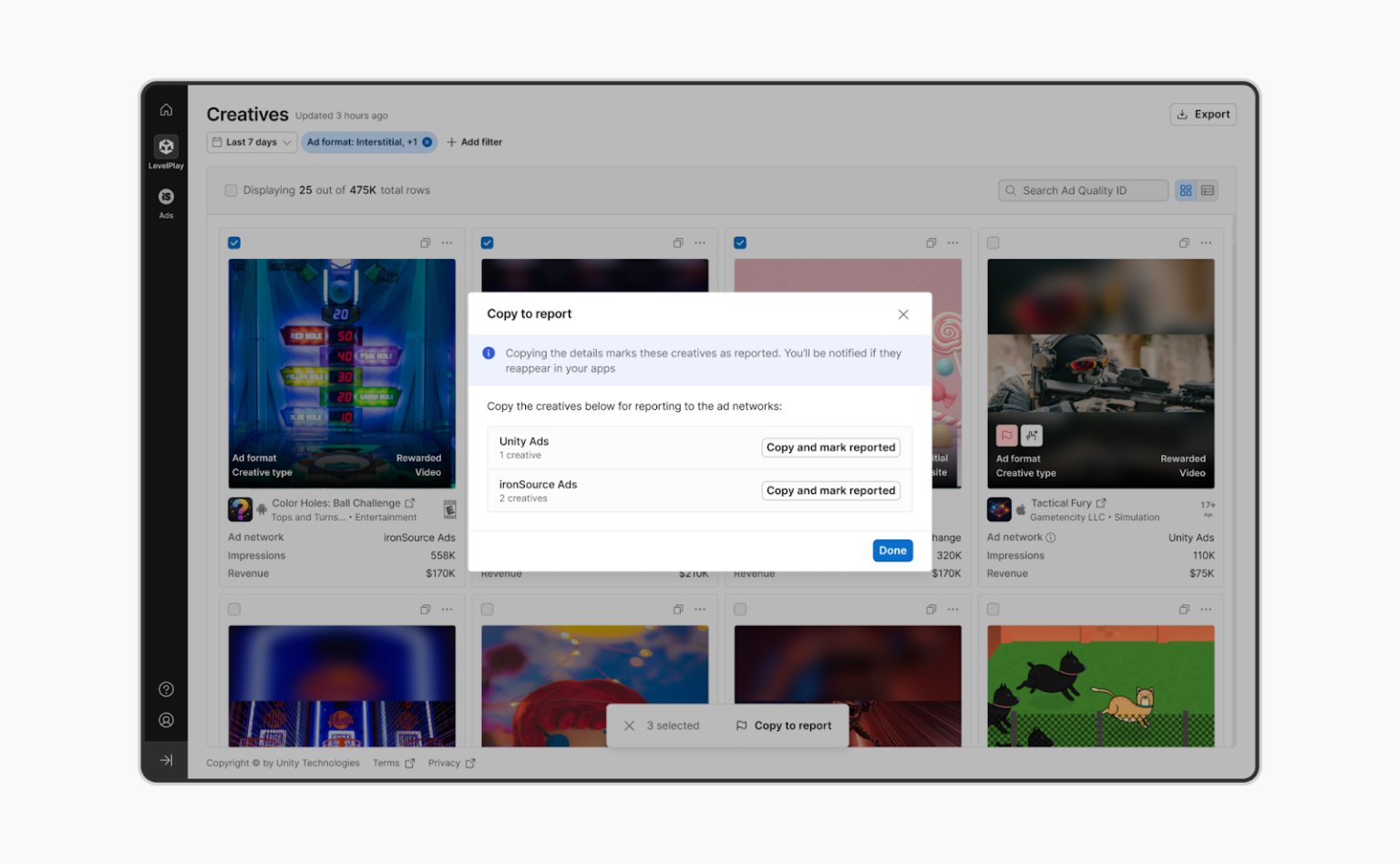This screenshot has height=864, width=1400.
Task: Open the Last 7 days date dropdown
Action: click(251, 142)
